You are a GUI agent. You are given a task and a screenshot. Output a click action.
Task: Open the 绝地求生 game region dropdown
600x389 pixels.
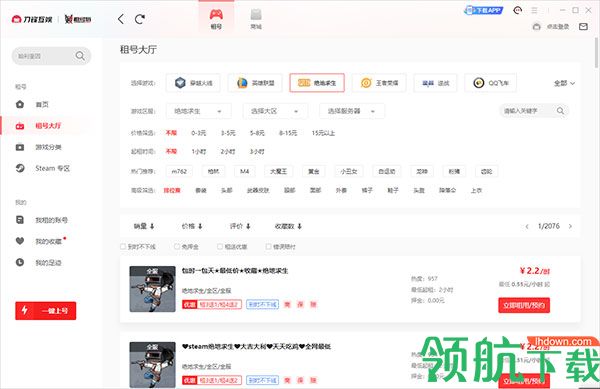point(199,111)
